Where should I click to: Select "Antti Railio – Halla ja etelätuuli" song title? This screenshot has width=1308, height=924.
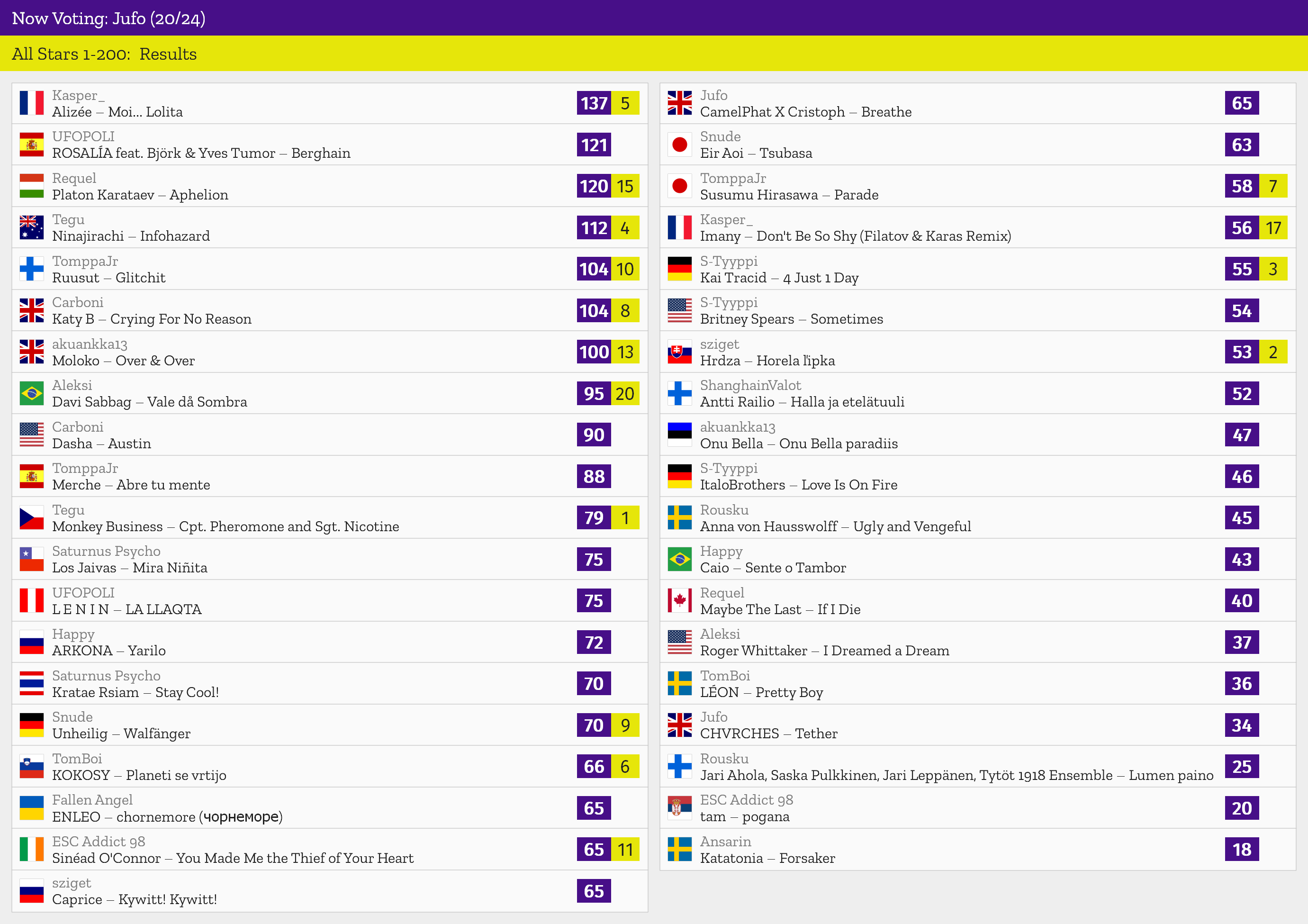click(x=802, y=402)
